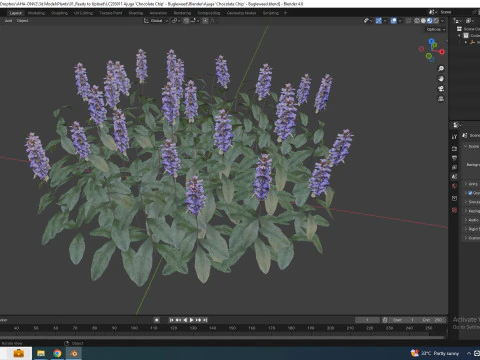Collapse the Collection in outliner
Screen dimensions: 480x360
click(x=460, y=35)
